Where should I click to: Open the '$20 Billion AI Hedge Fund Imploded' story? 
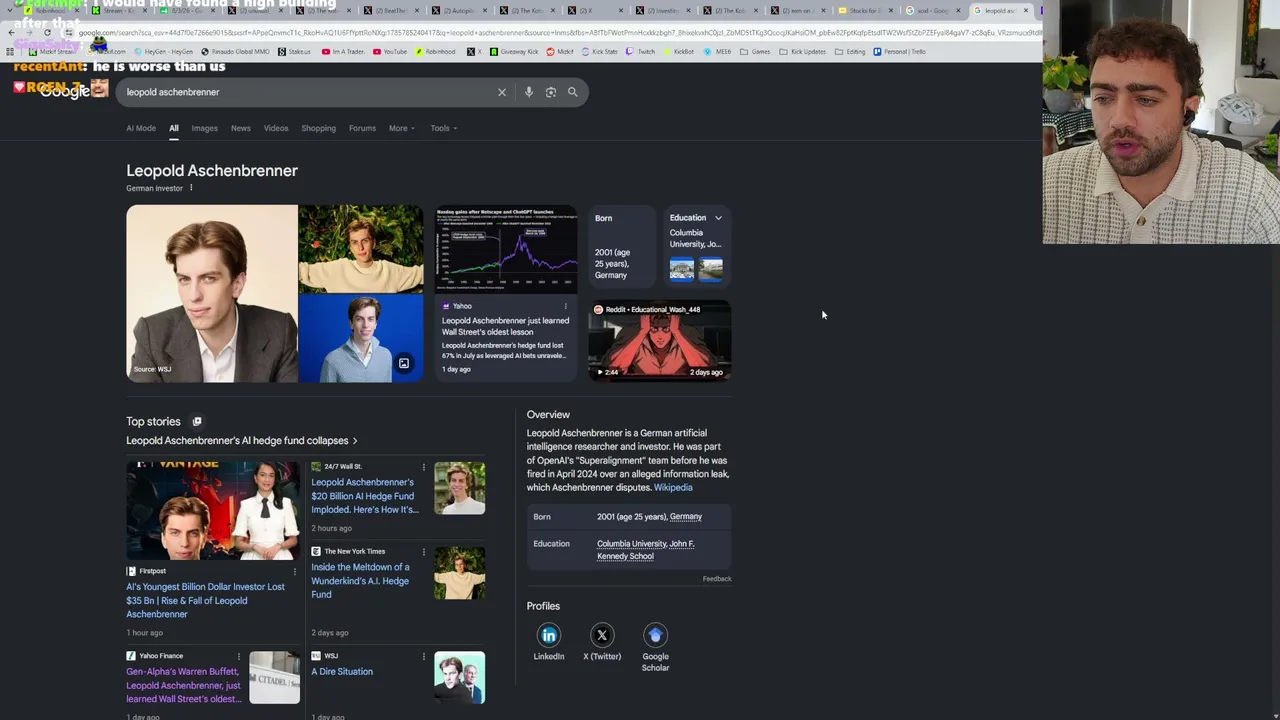click(365, 496)
